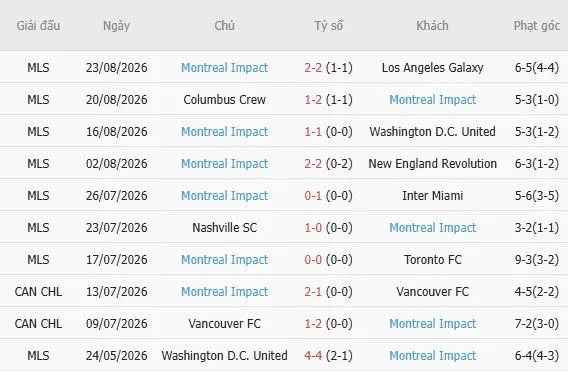The width and height of the screenshot is (568, 373).
Task: Click the Phạt góc column header
Action: click(536, 26)
